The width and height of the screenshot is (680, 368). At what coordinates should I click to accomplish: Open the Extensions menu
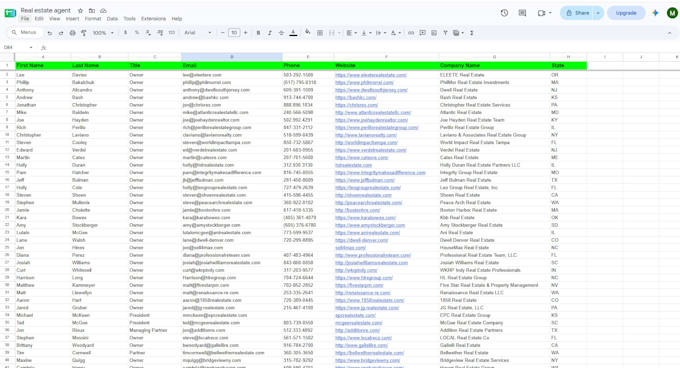coord(154,19)
